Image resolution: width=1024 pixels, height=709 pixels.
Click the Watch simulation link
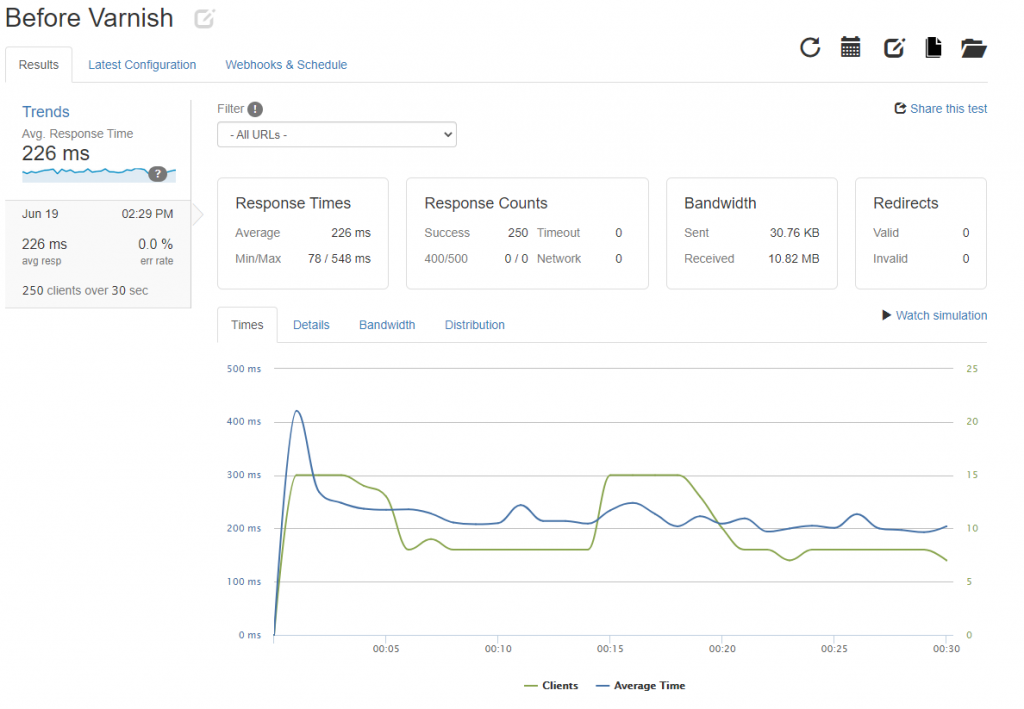click(941, 315)
